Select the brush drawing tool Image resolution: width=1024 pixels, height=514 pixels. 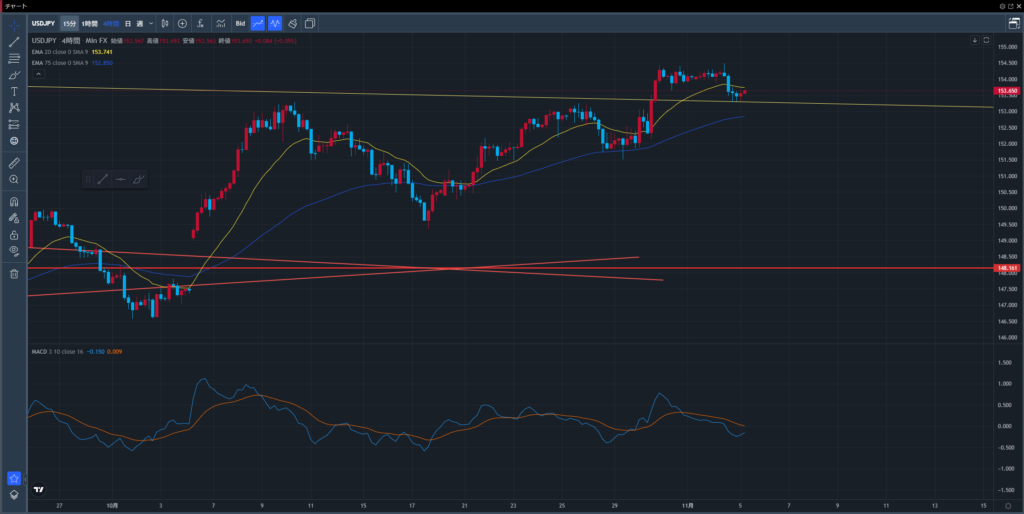pos(14,75)
